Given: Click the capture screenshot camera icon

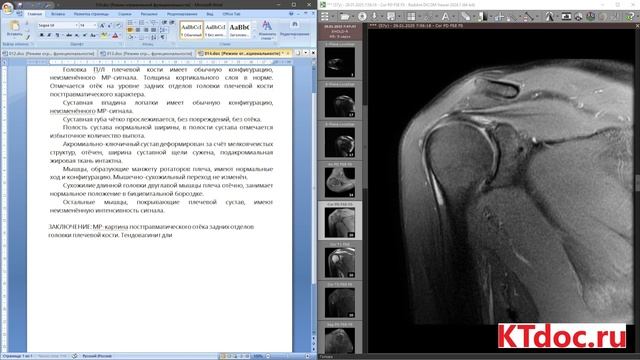Looking at the screenshot, I should (566, 16).
